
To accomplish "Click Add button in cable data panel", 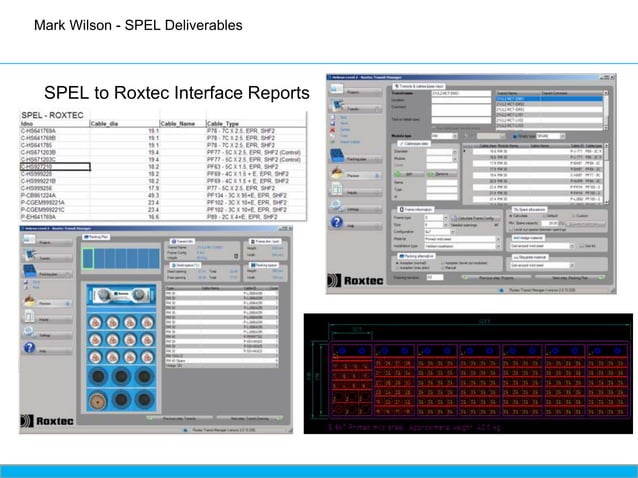I will coord(409,174).
